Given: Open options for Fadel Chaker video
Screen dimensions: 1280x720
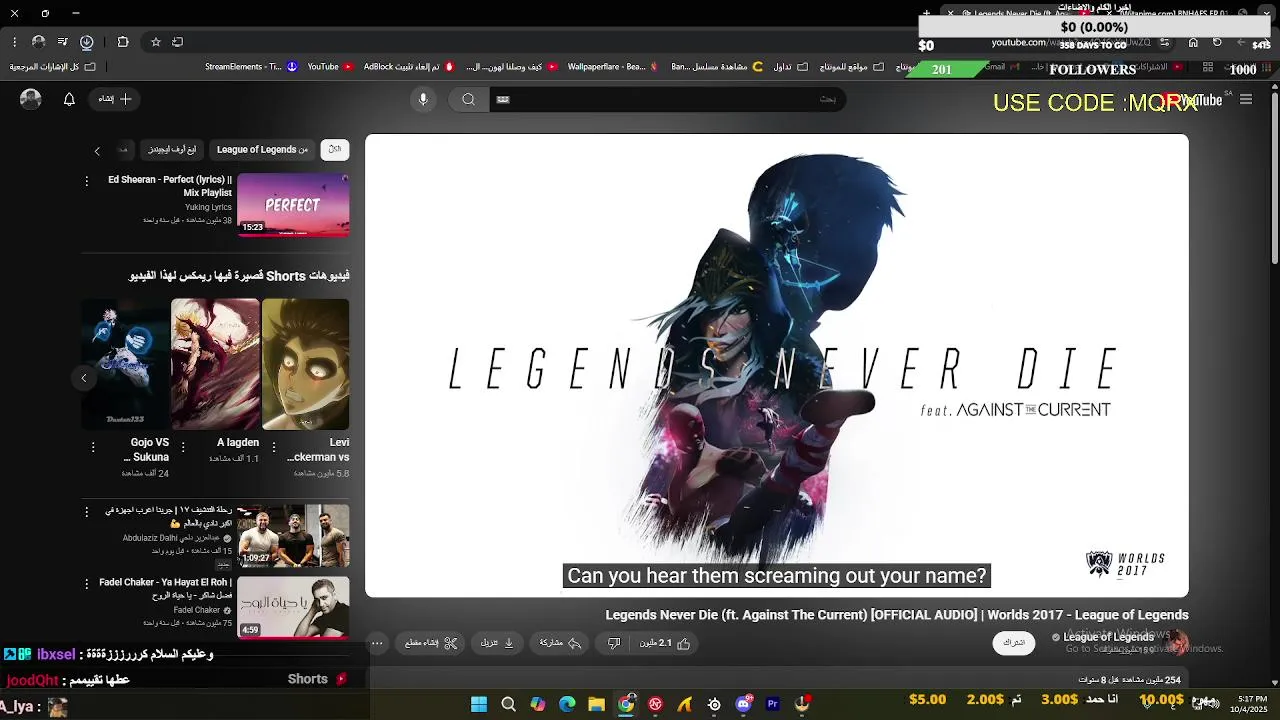Looking at the screenshot, I should 87,584.
